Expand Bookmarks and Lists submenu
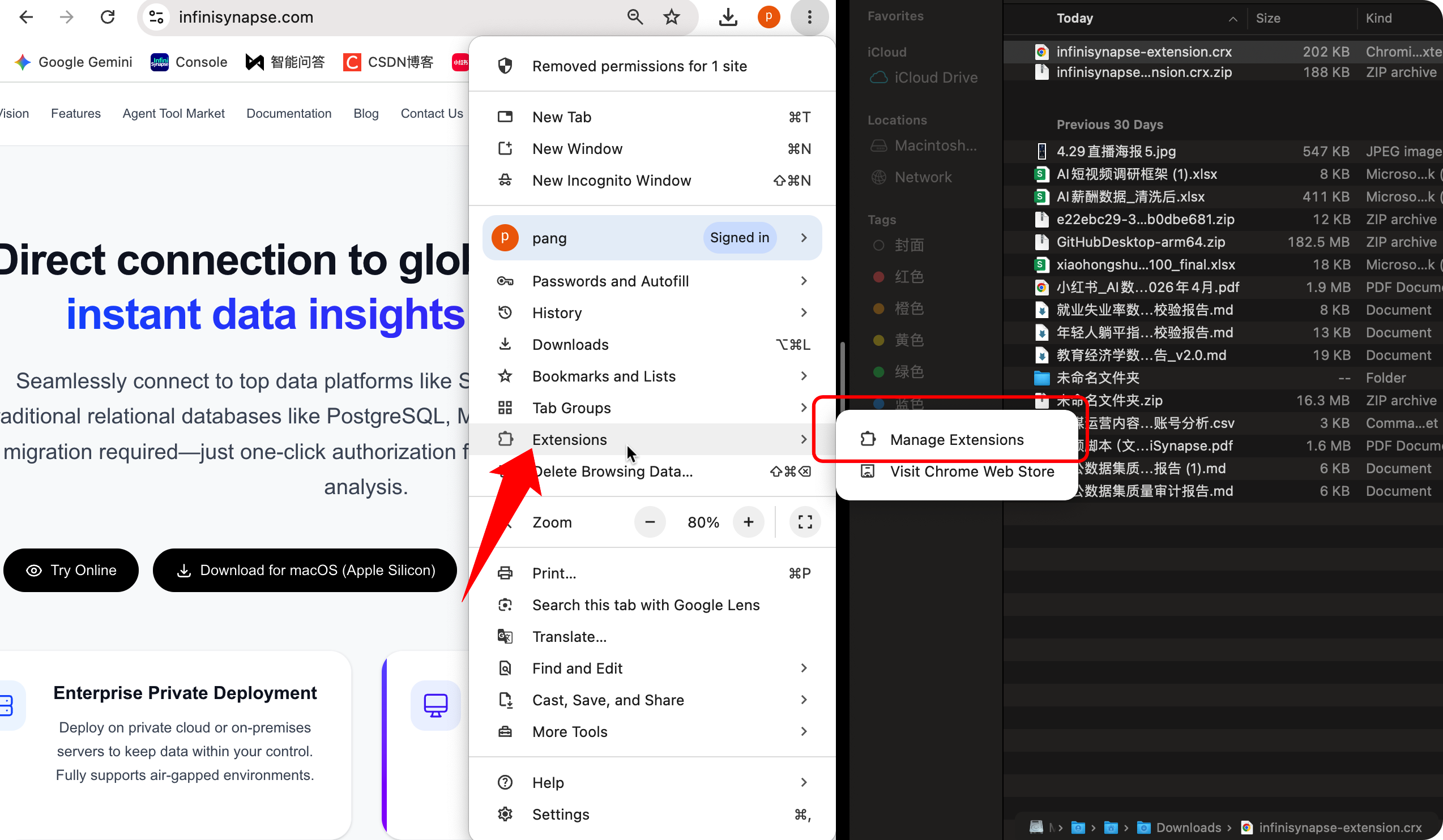1443x840 pixels. point(652,376)
